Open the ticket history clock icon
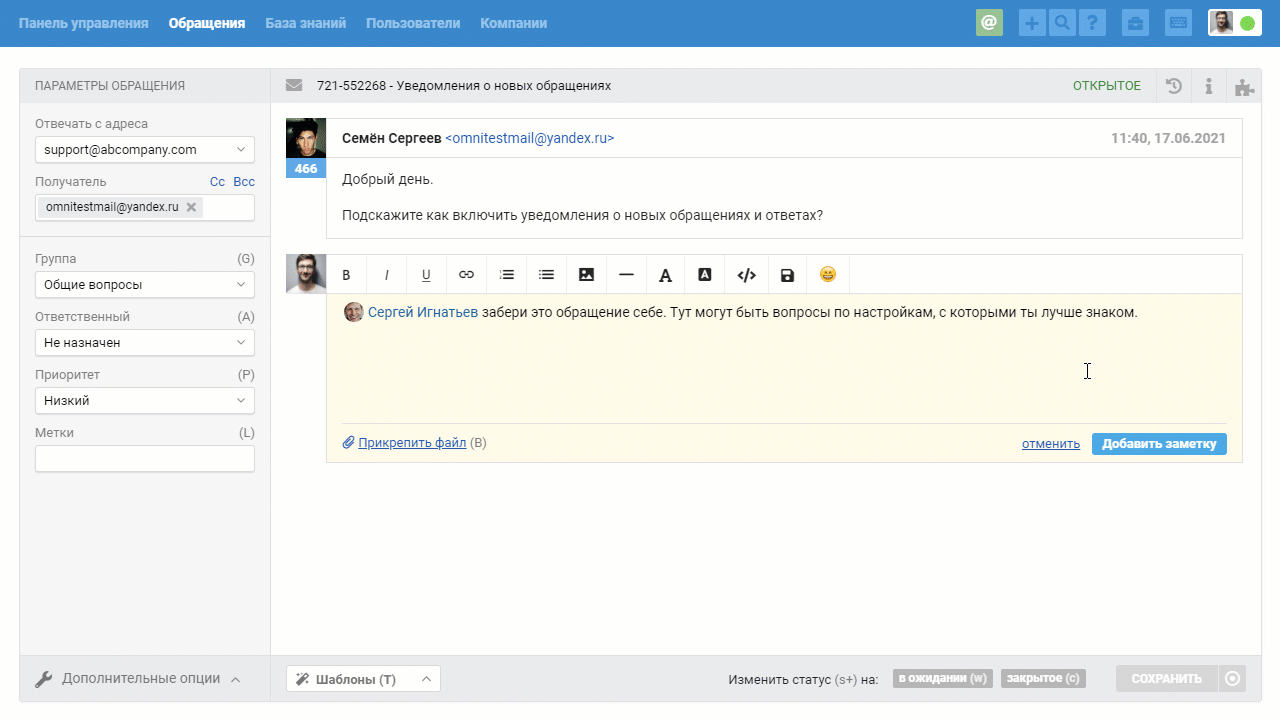This screenshot has height=720, width=1280. (x=1174, y=86)
